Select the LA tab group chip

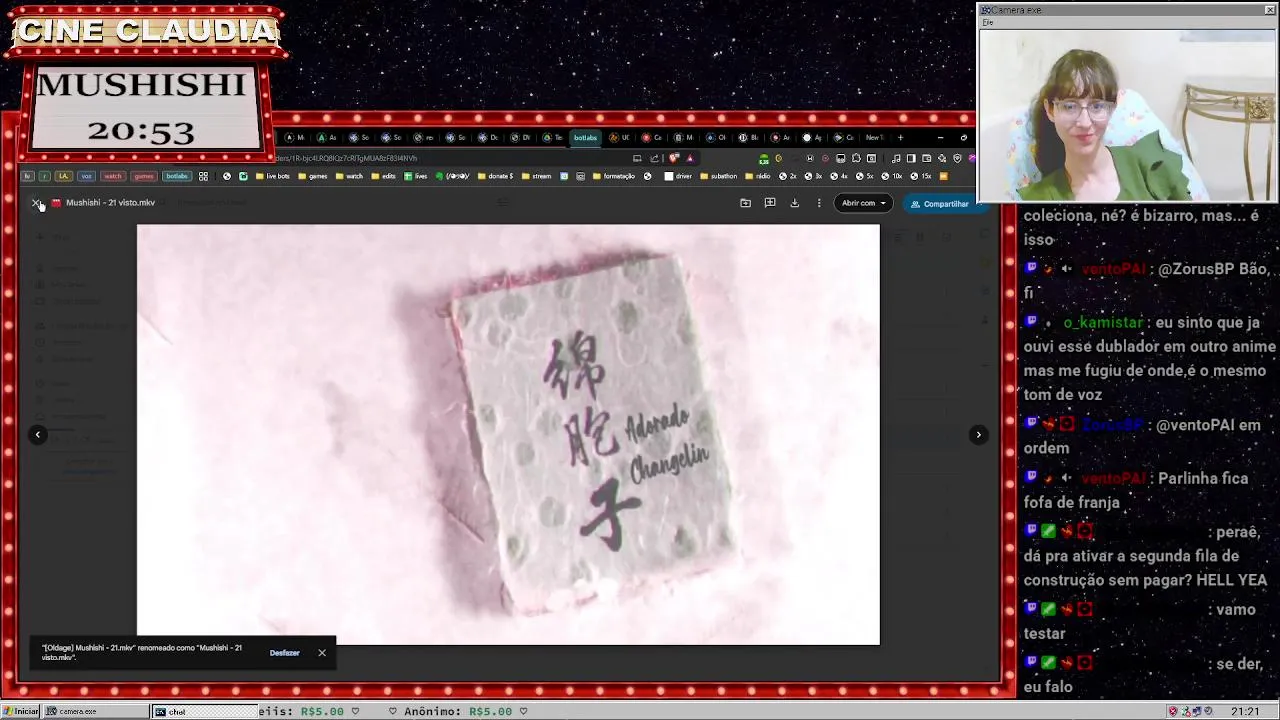click(64, 176)
